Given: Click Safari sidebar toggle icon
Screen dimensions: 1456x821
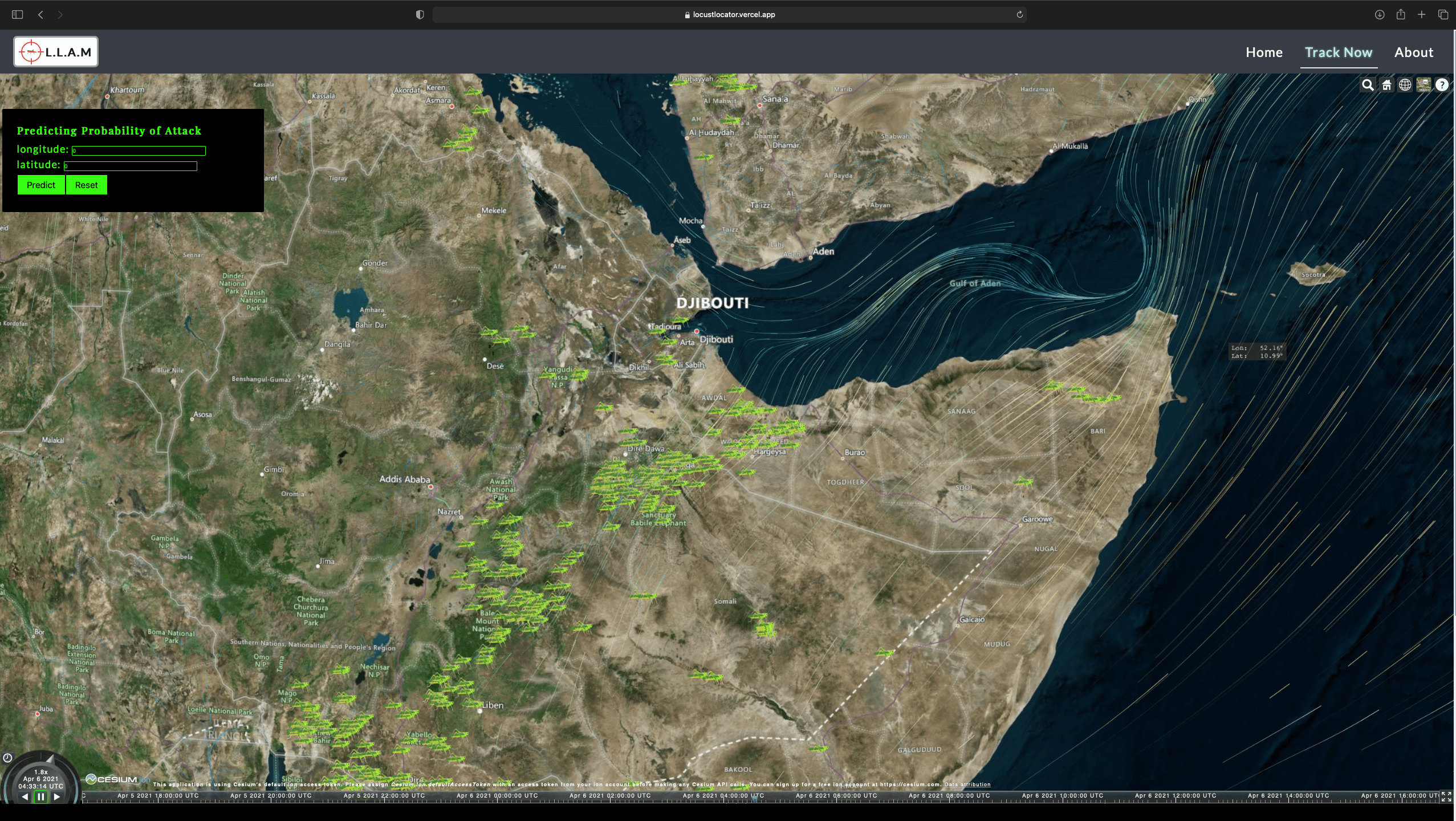Looking at the screenshot, I should point(17,14).
